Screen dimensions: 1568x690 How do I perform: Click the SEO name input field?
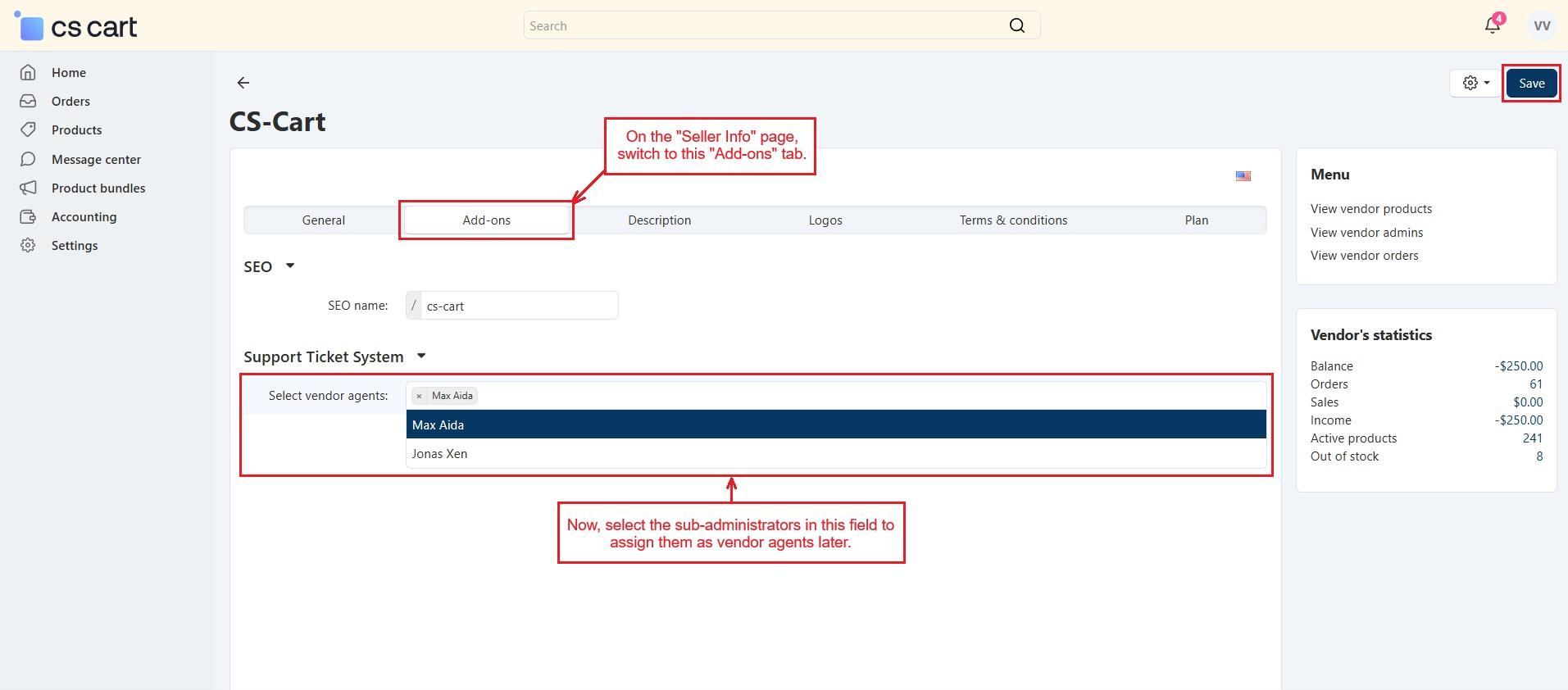coord(519,306)
